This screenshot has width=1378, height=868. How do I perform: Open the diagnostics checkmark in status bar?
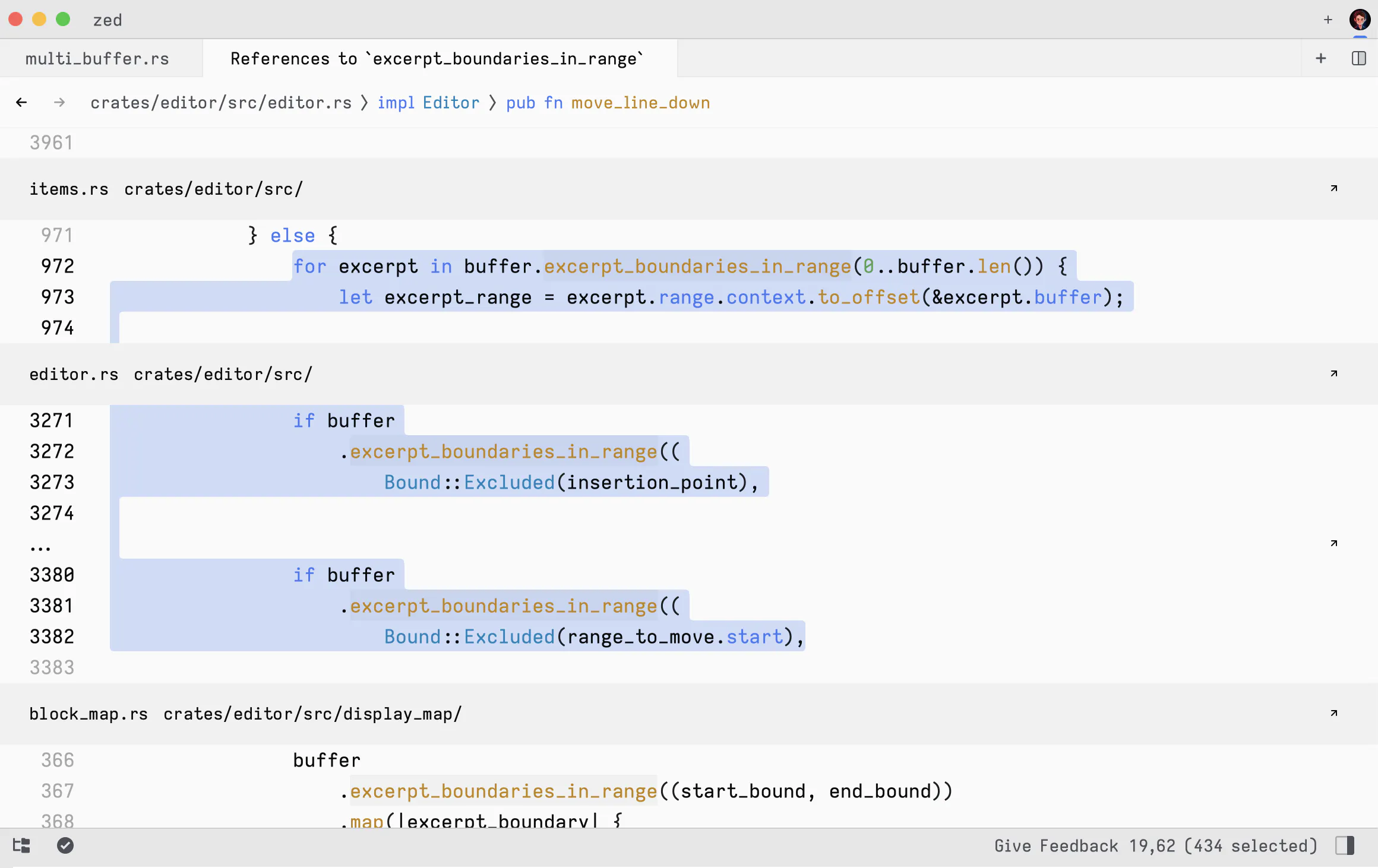[x=65, y=845]
